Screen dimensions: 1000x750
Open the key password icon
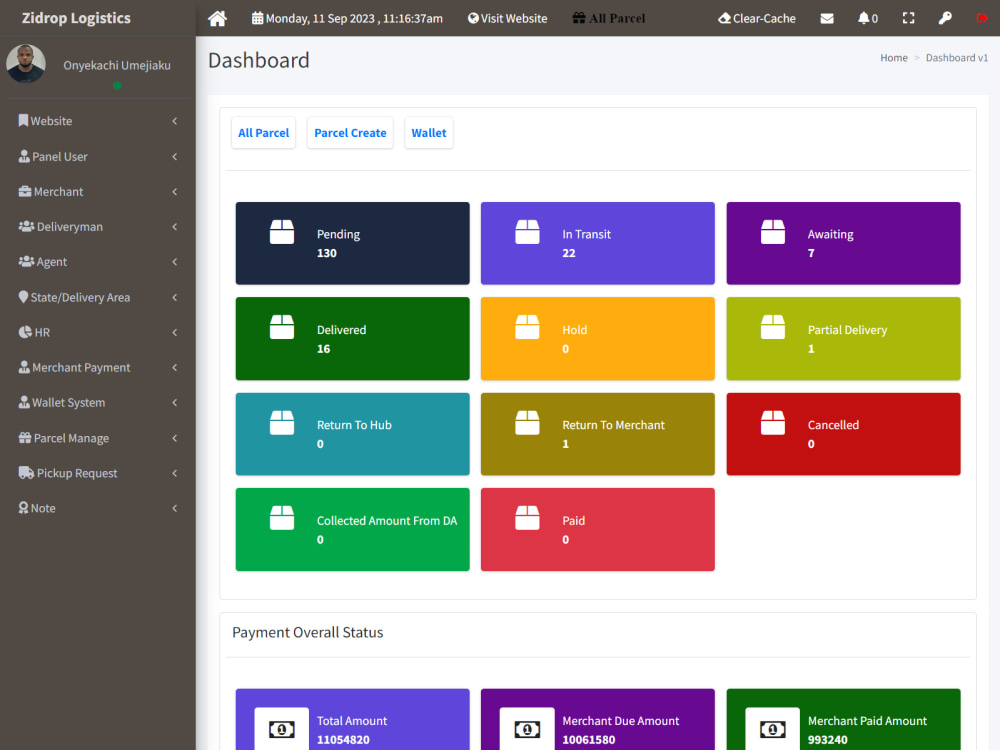[945, 18]
